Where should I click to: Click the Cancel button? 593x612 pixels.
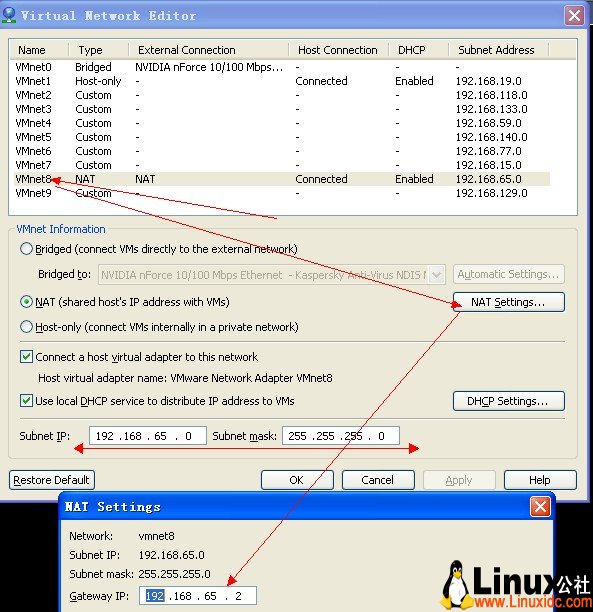coord(378,480)
